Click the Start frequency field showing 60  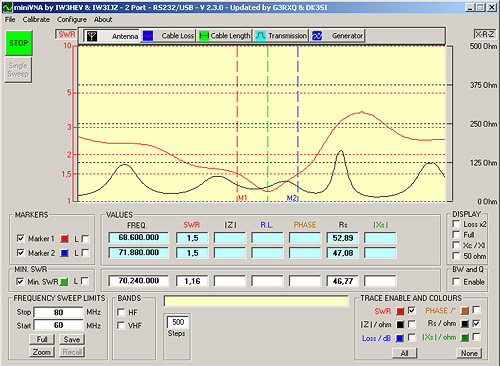coord(58,325)
